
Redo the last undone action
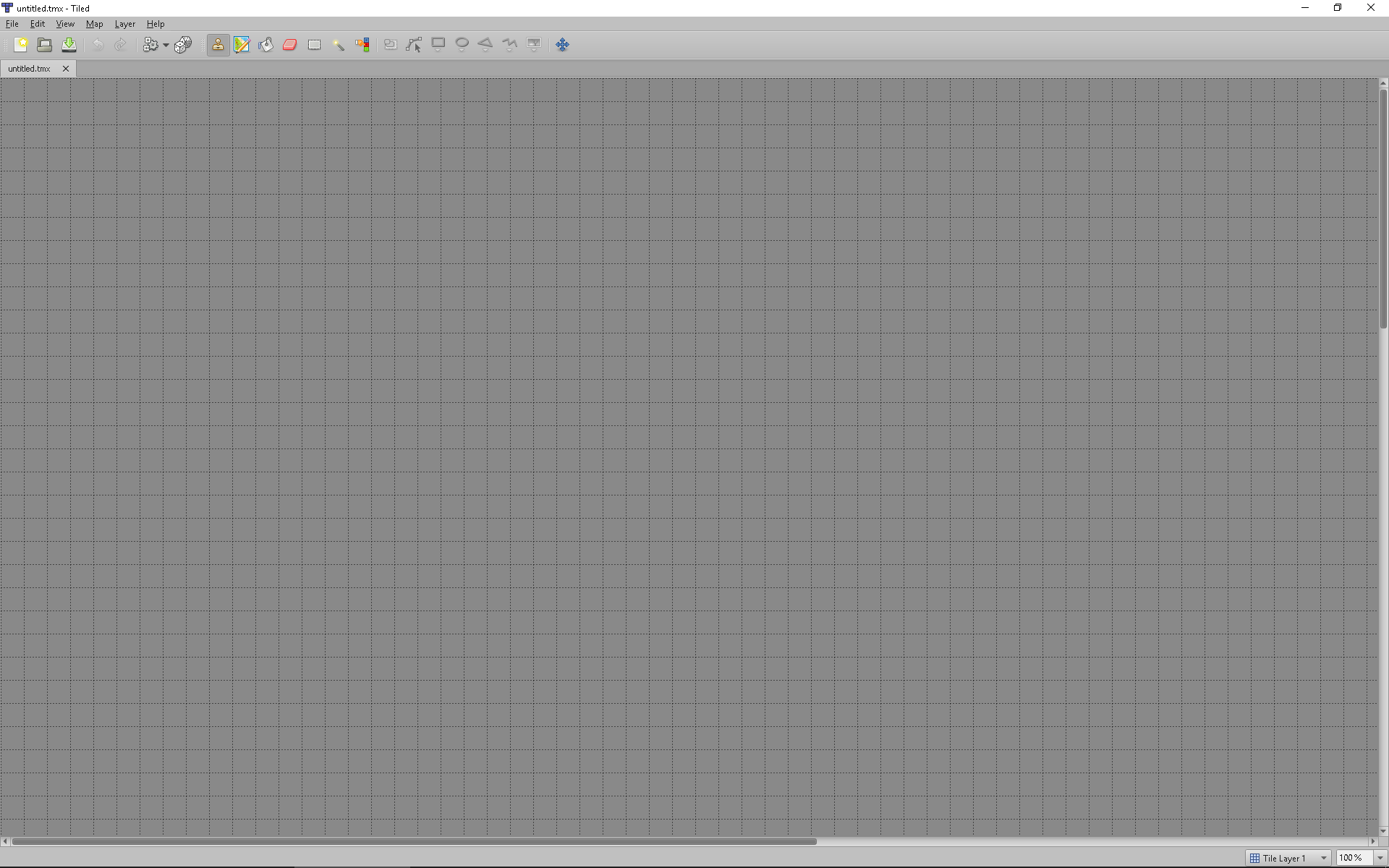[121, 45]
